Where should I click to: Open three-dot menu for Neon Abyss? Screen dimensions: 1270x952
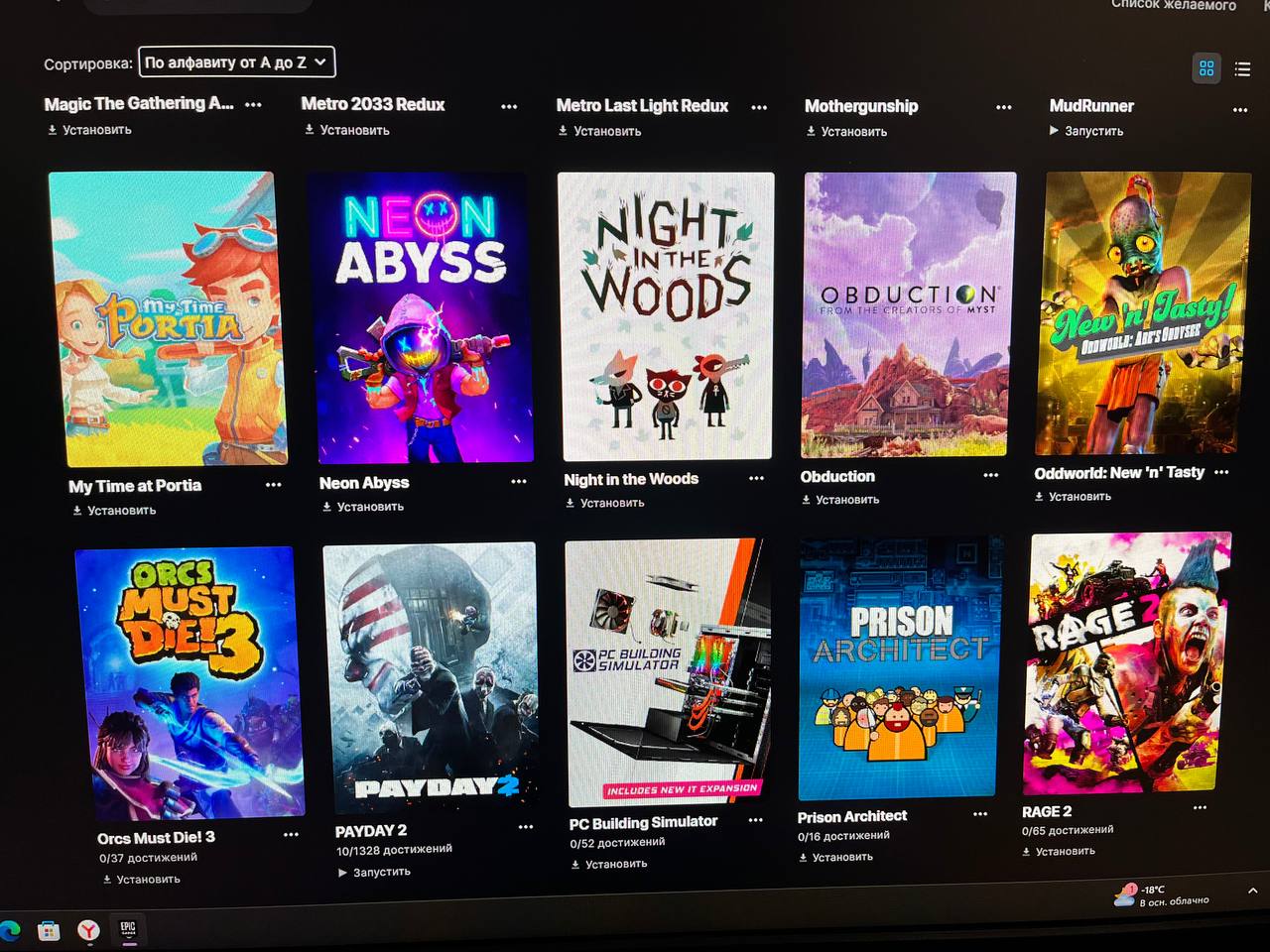[x=519, y=481]
